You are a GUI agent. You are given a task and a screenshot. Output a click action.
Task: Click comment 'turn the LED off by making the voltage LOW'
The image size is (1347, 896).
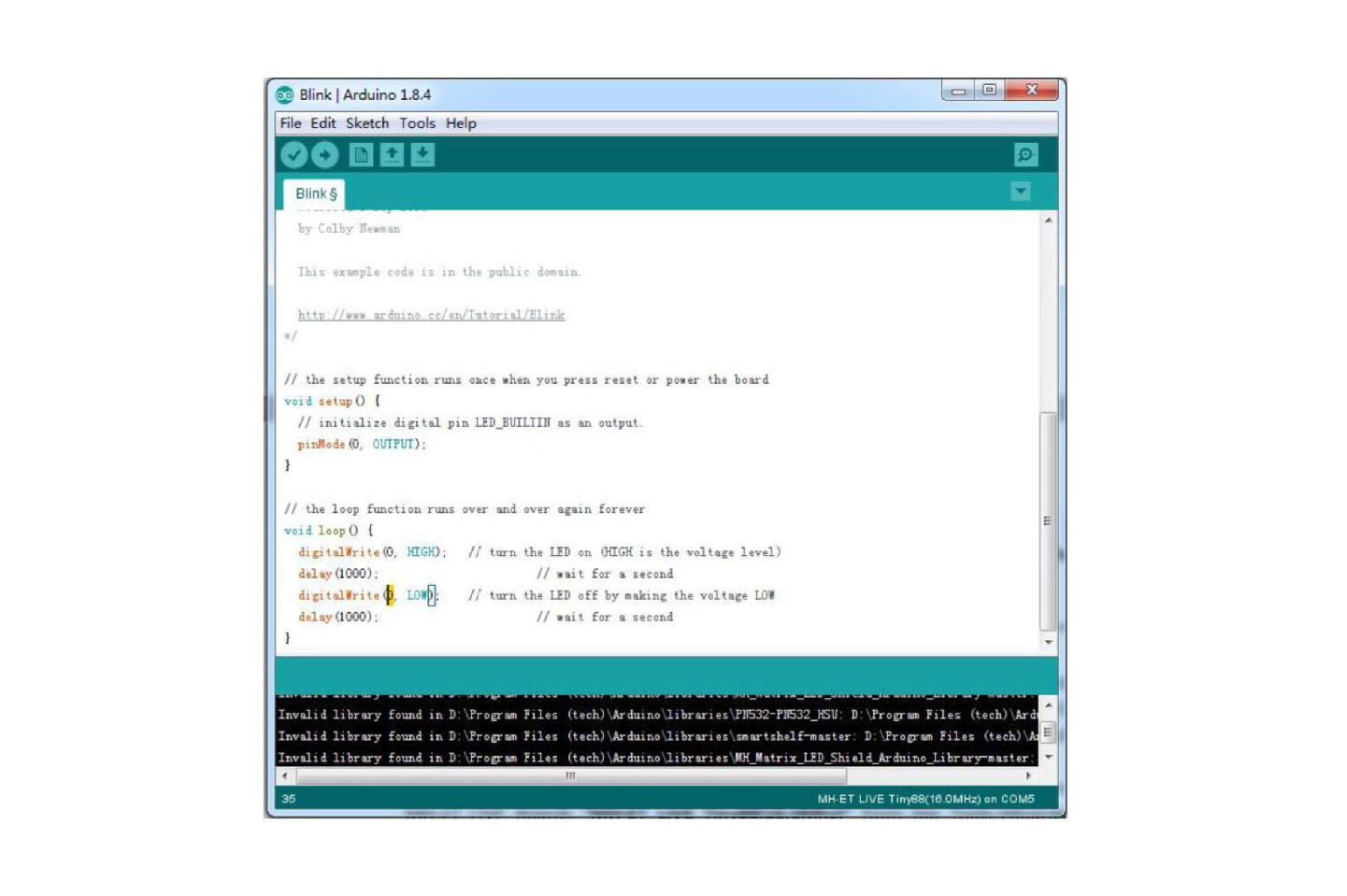[x=622, y=595]
